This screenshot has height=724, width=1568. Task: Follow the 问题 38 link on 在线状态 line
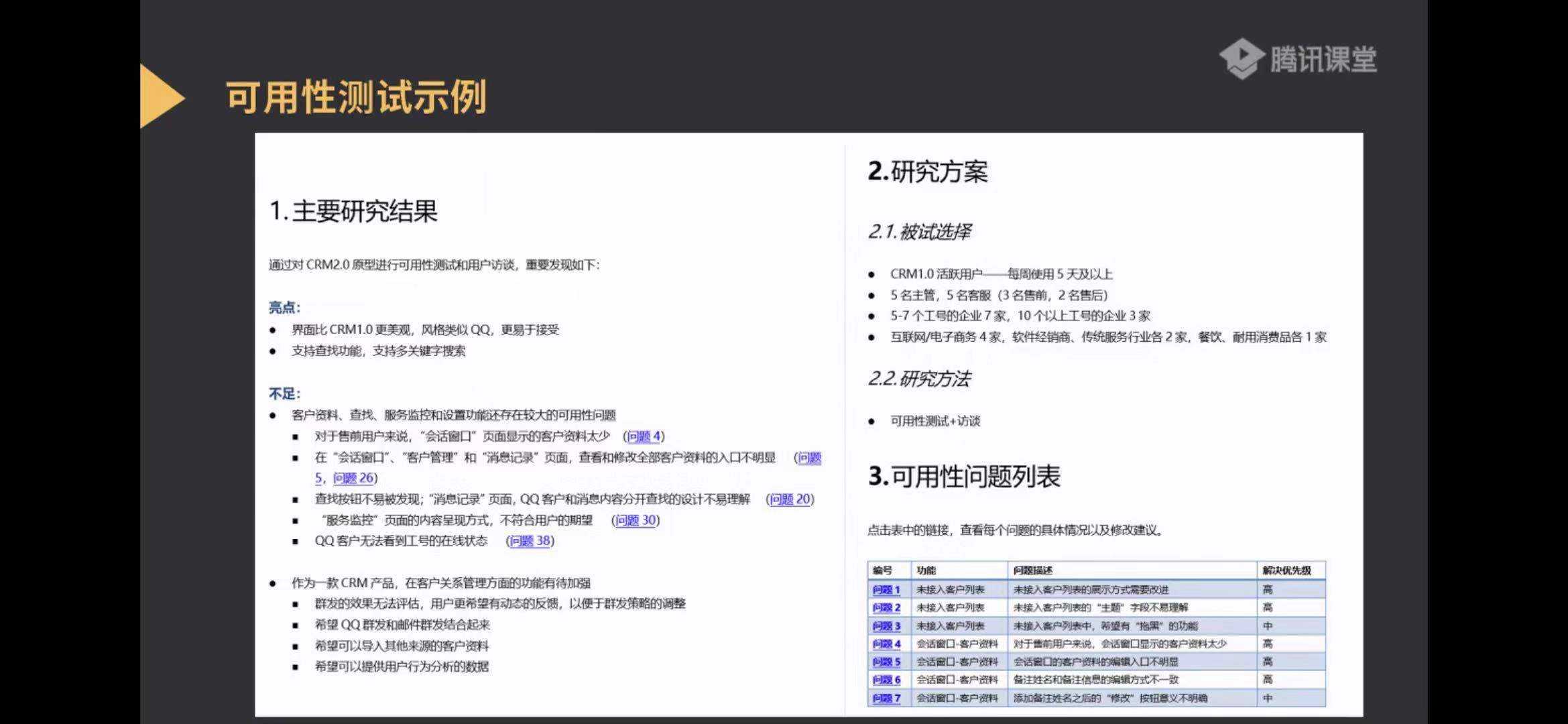tap(530, 541)
